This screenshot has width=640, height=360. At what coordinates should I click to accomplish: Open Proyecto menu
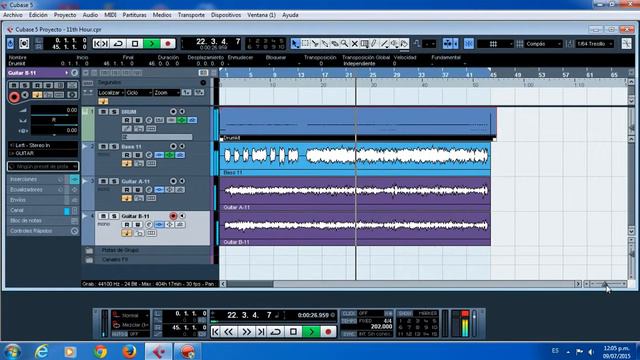pos(65,15)
